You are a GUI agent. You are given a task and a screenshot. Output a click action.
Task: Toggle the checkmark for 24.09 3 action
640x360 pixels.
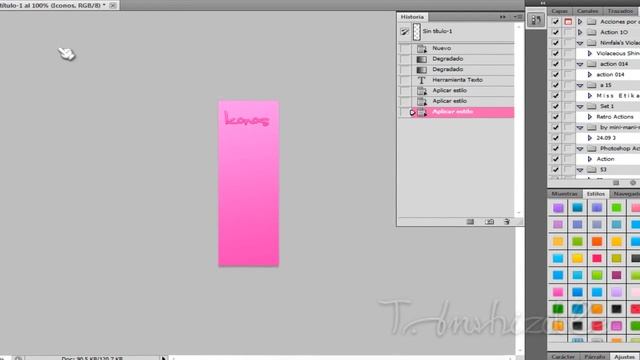point(555,138)
